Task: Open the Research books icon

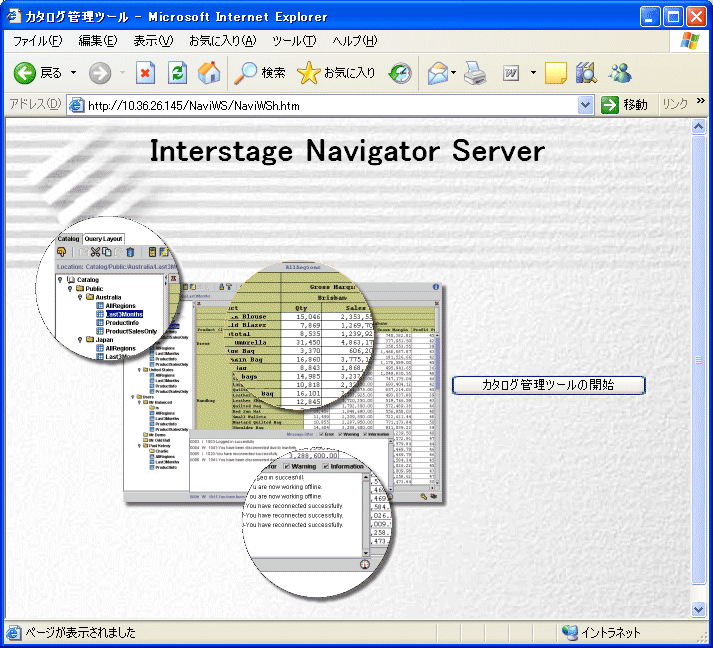Action: click(x=586, y=73)
